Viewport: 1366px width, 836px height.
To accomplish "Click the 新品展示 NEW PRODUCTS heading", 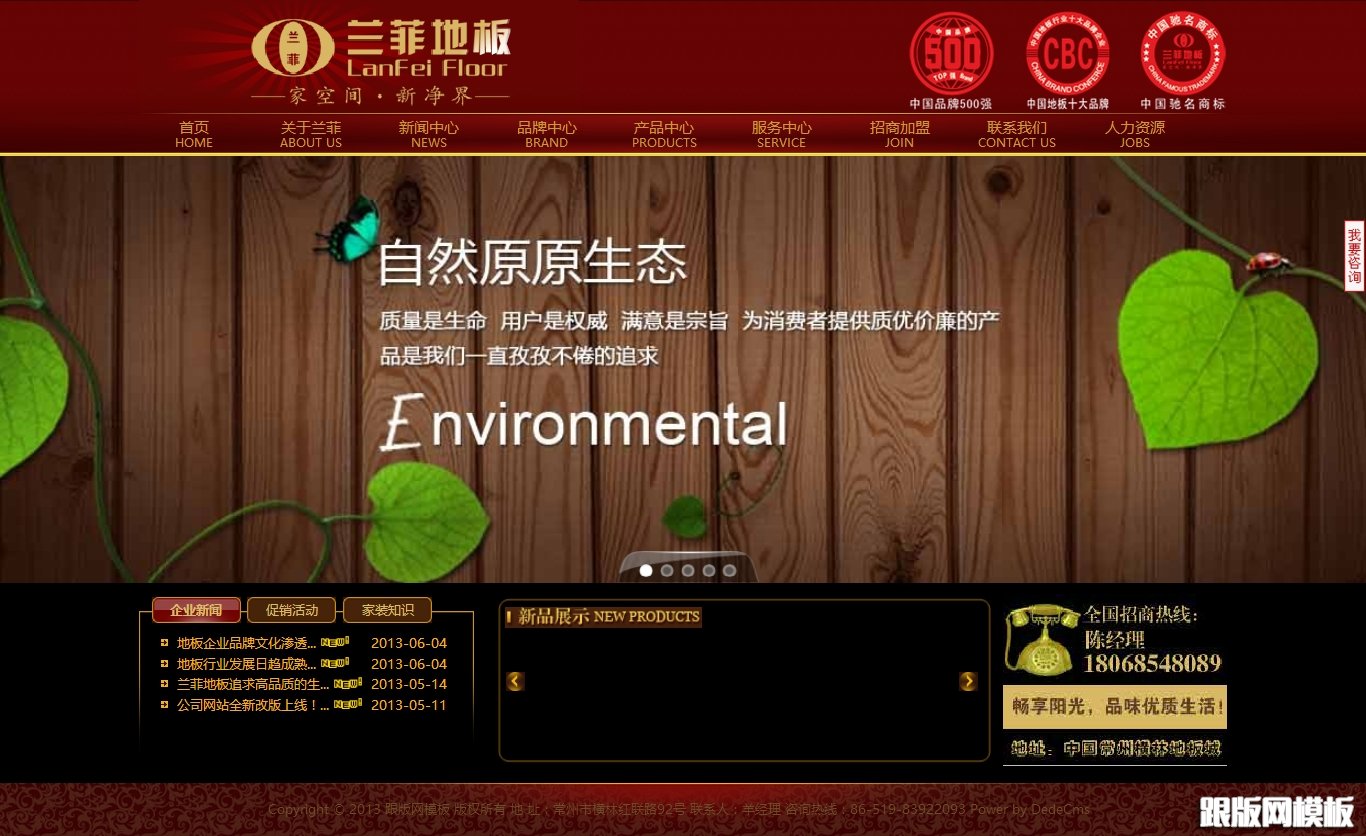I will 604,616.
